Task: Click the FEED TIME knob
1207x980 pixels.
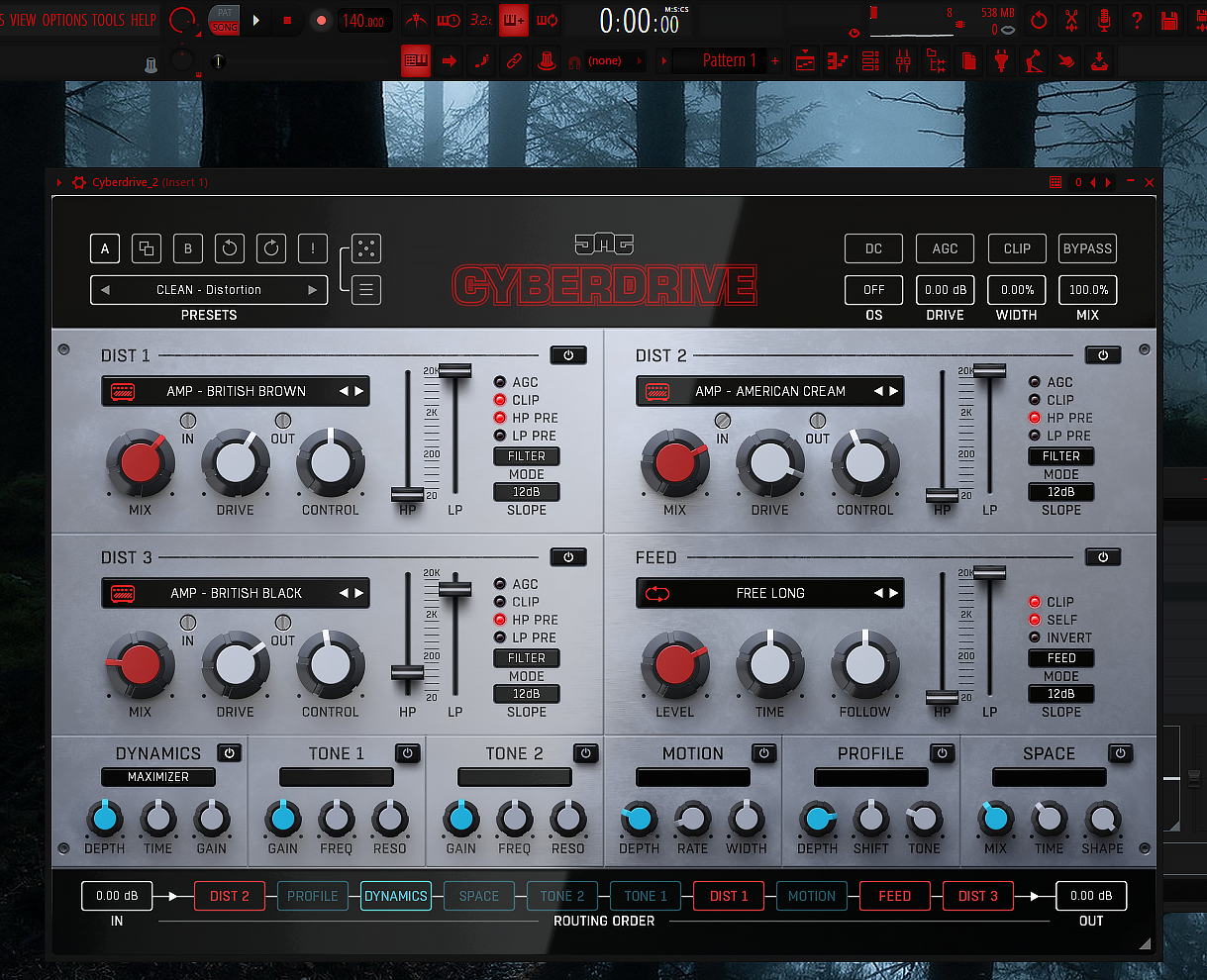Action: tap(770, 665)
